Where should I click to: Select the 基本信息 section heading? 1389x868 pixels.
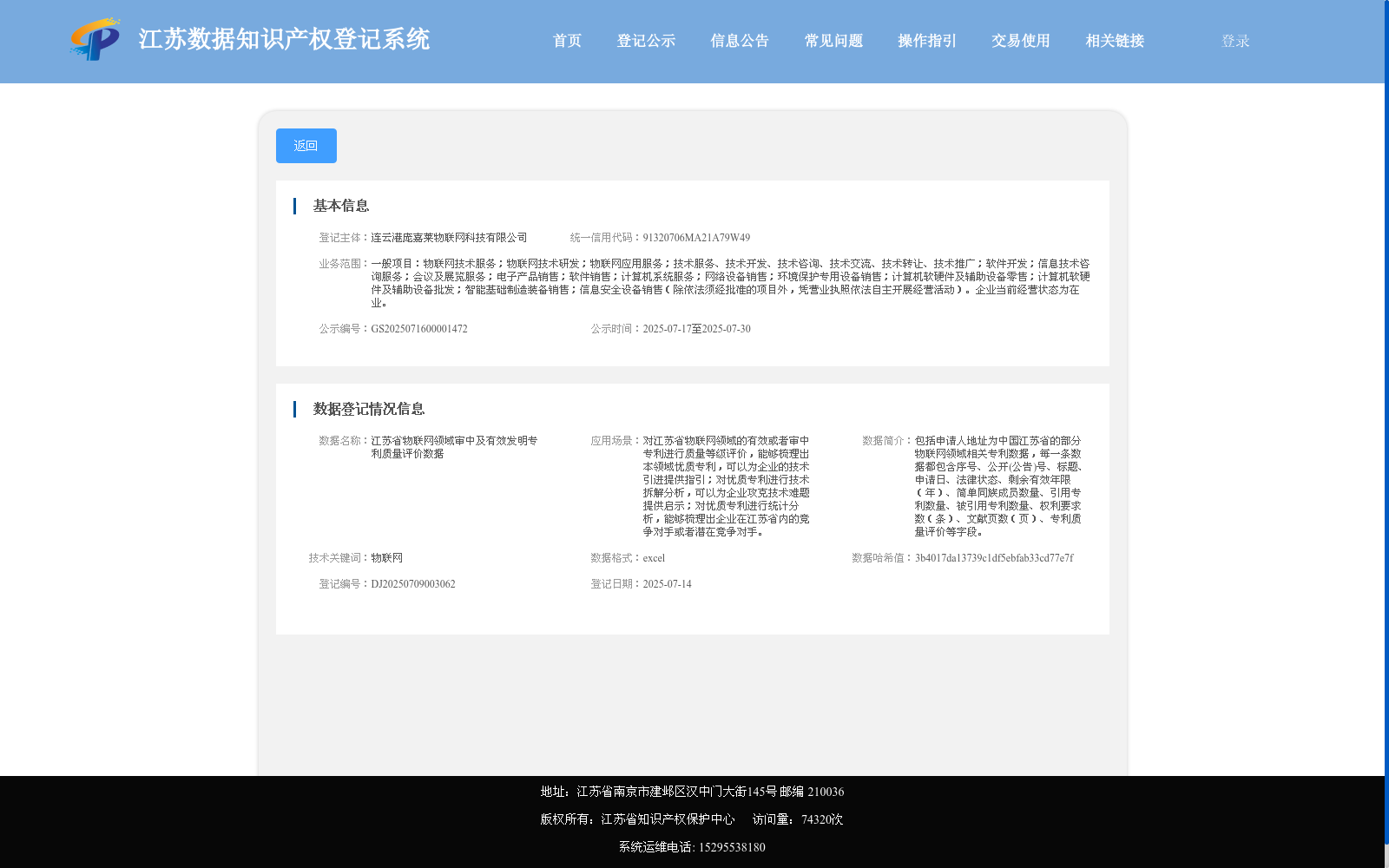341,206
